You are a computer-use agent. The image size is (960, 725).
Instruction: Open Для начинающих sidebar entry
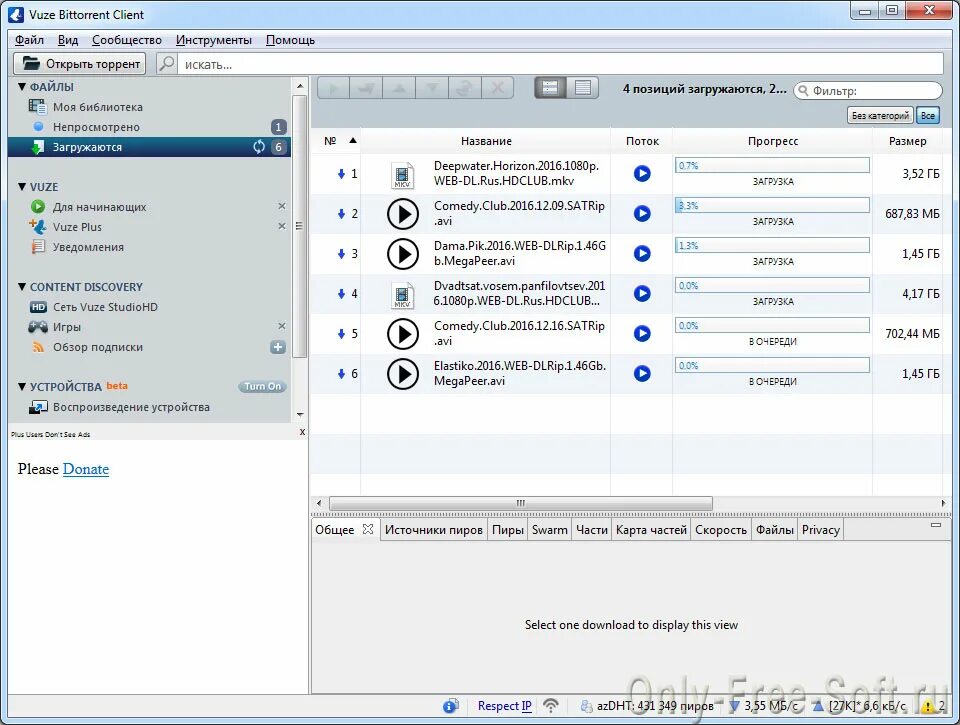pos(149,207)
